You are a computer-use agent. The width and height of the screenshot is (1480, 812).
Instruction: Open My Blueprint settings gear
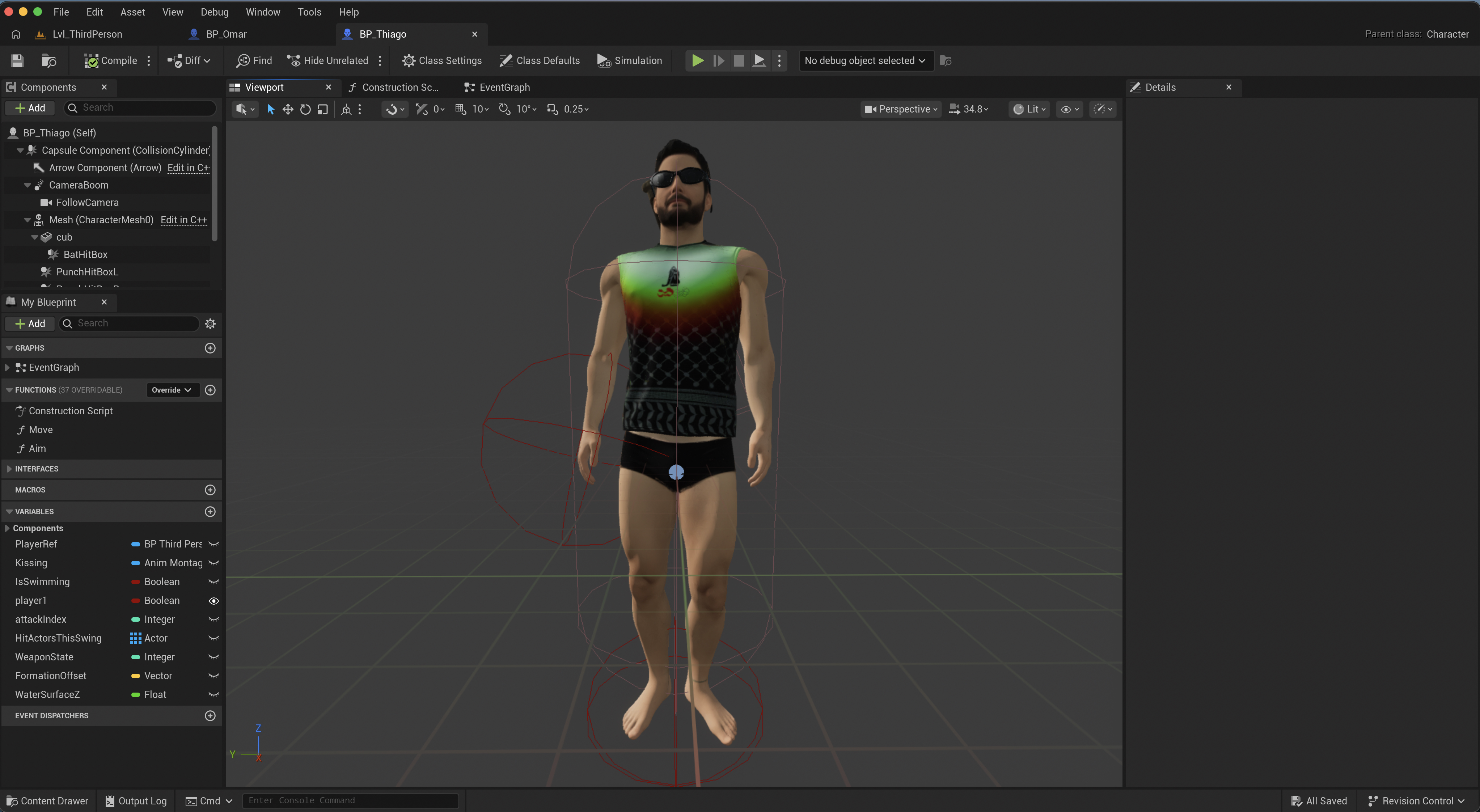pyautogui.click(x=210, y=323)
